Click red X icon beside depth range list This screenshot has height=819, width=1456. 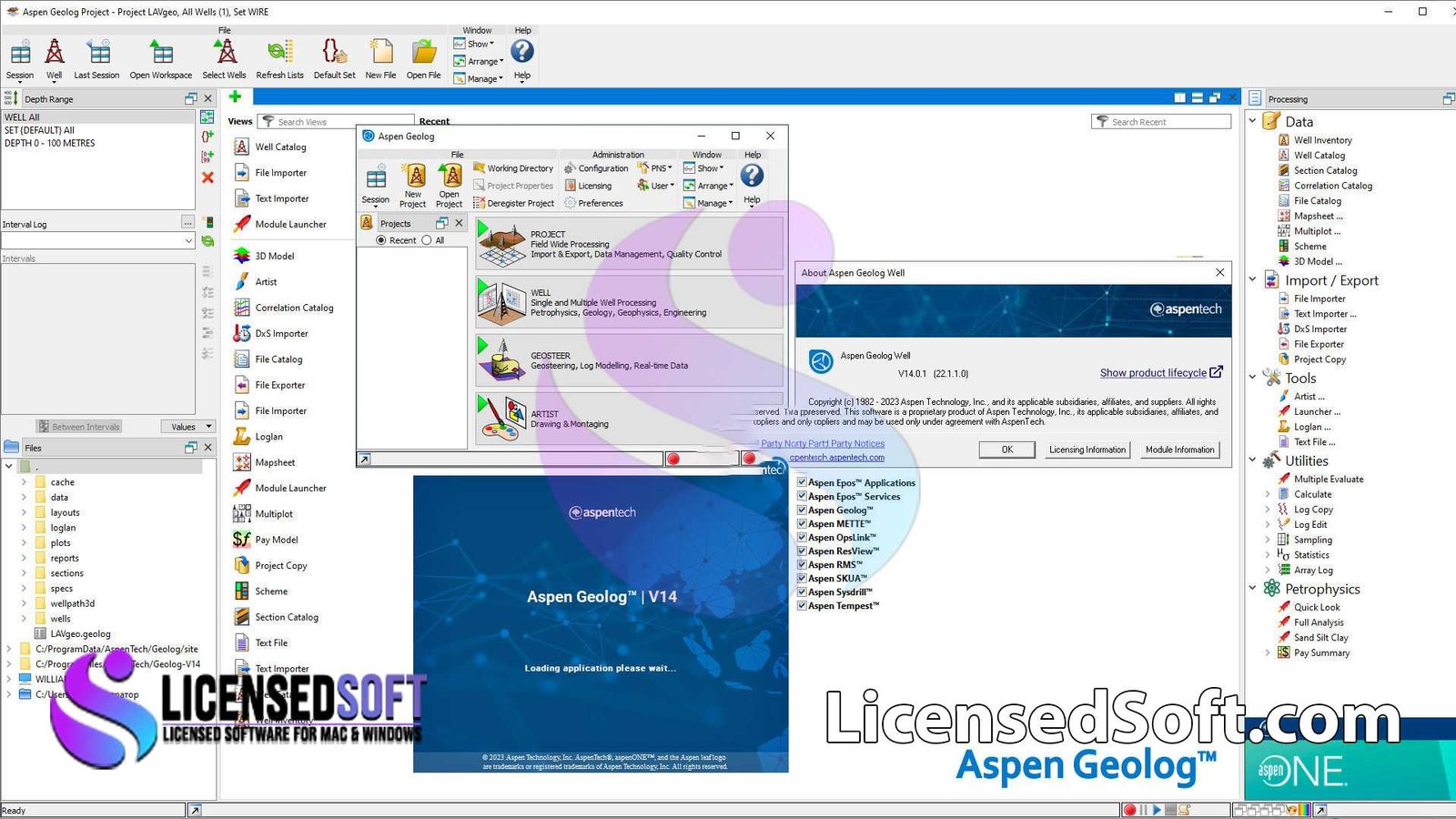coord(207,177)
